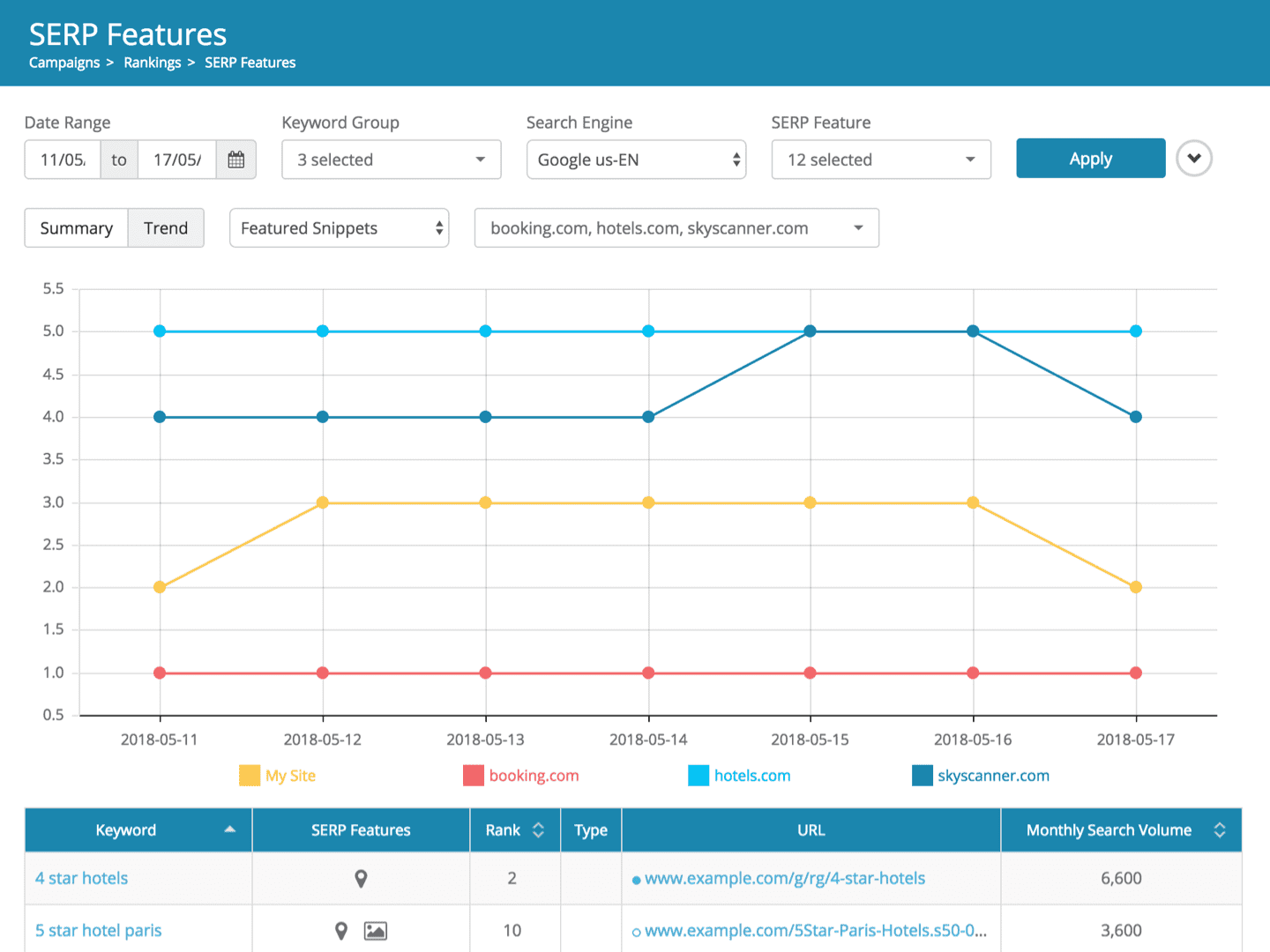This screenshot has height=952, width=1270.
Task: Click Keyword column ascending sort arrow
Action: coord(229,829)
